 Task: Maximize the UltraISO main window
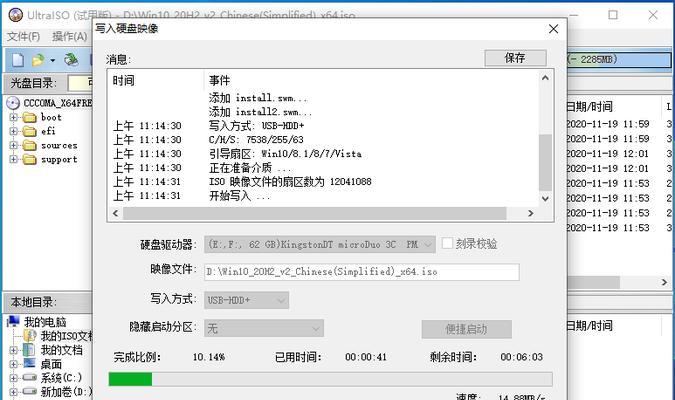tap(613, 15)
